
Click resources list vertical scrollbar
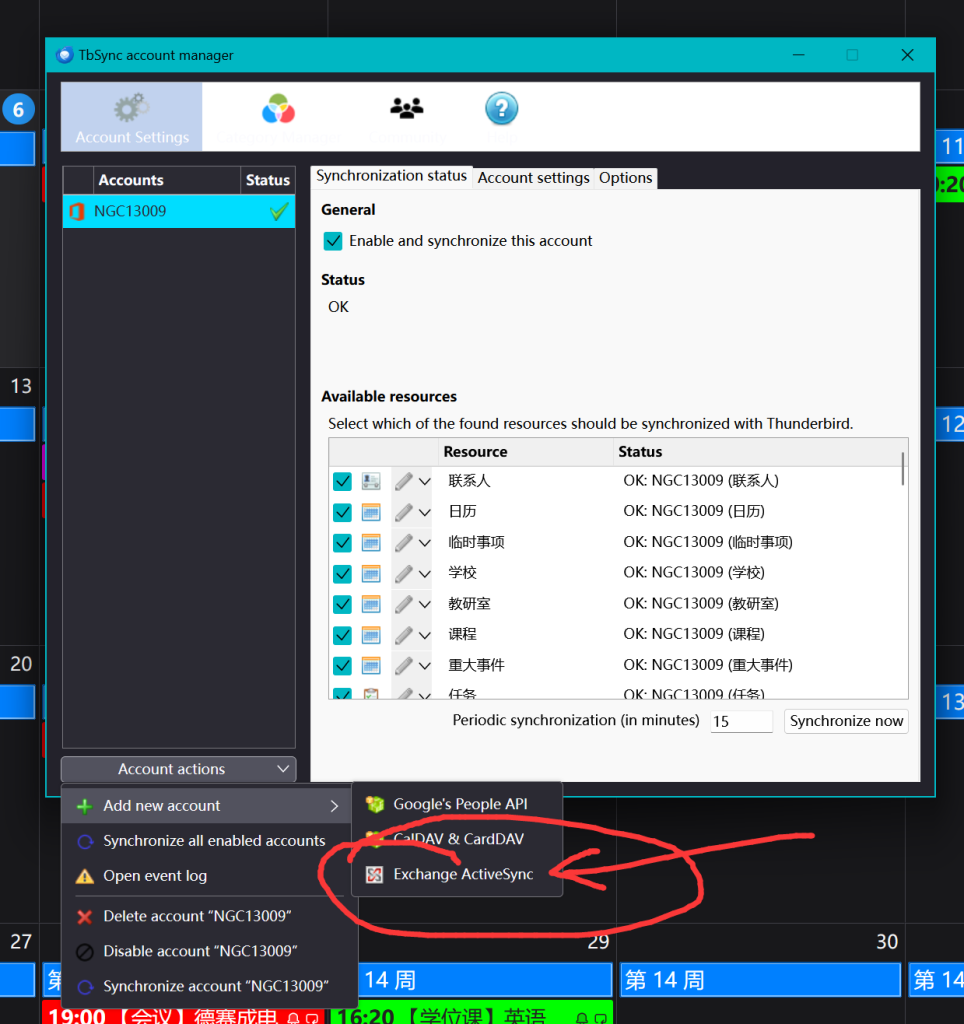(x=903, y=470)
